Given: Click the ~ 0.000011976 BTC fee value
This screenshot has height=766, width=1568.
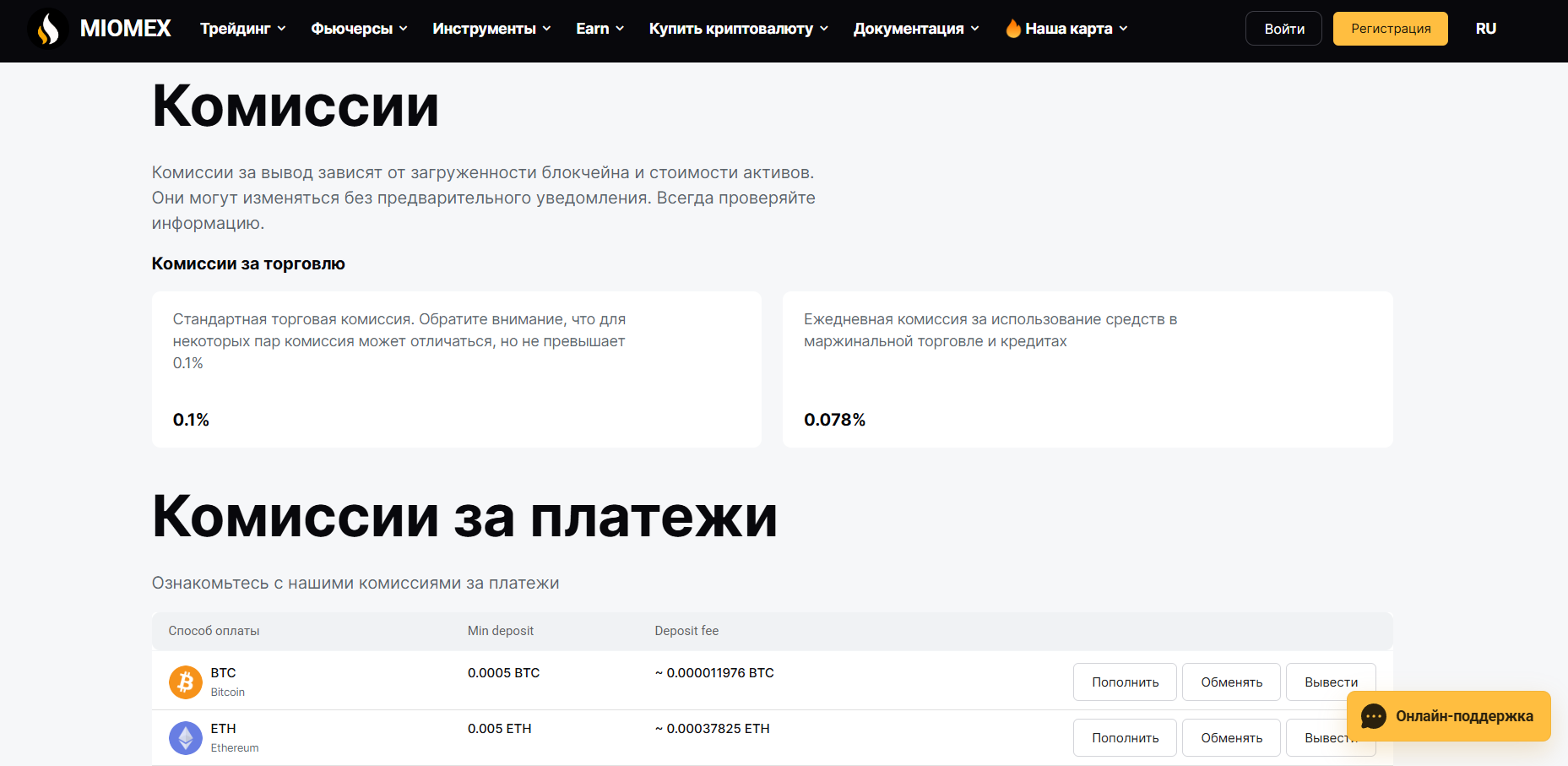Looking at the screenshot, I should (x=714, y=673).
